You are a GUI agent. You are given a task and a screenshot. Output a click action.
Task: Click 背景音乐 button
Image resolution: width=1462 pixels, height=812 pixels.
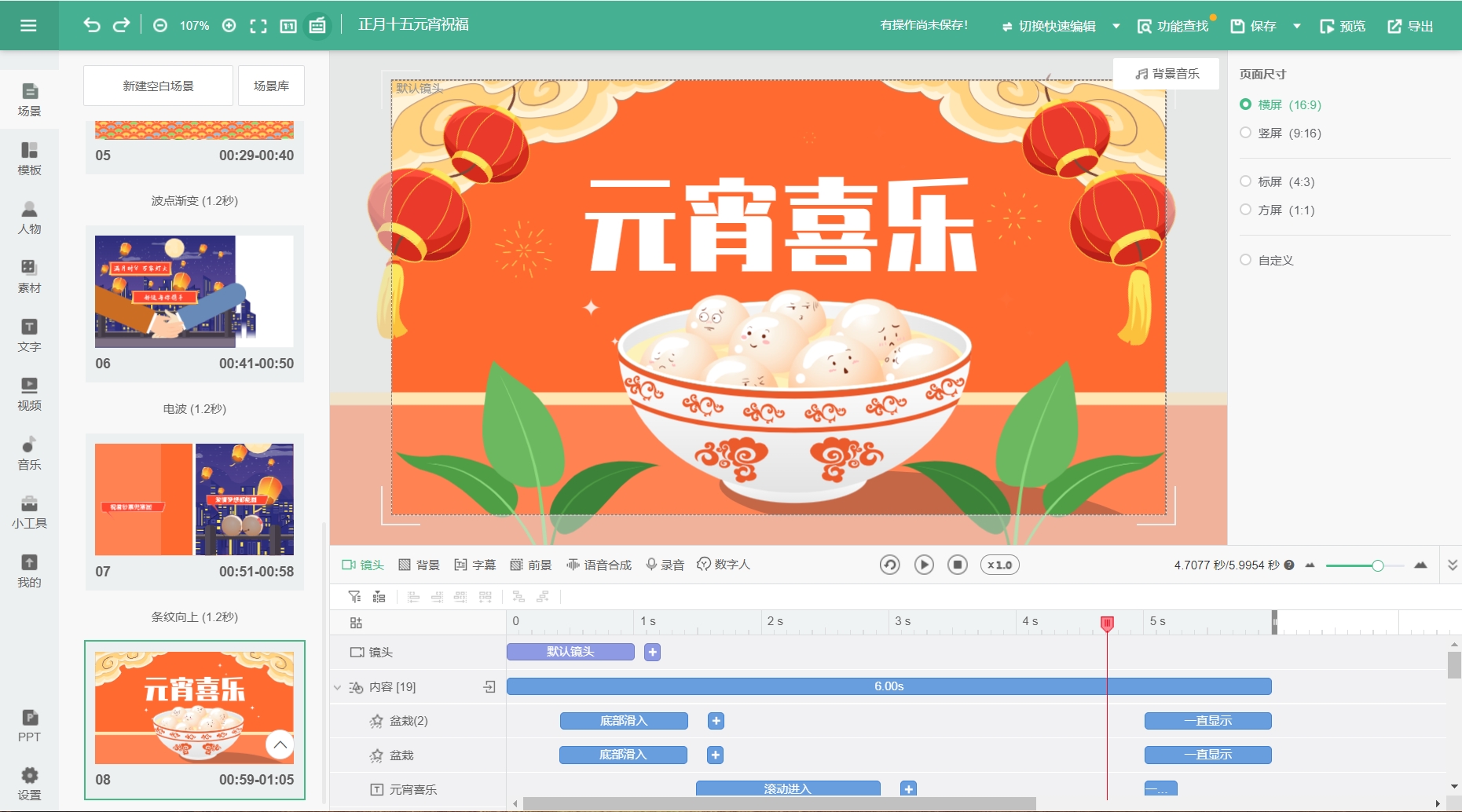coord(1167,74)
